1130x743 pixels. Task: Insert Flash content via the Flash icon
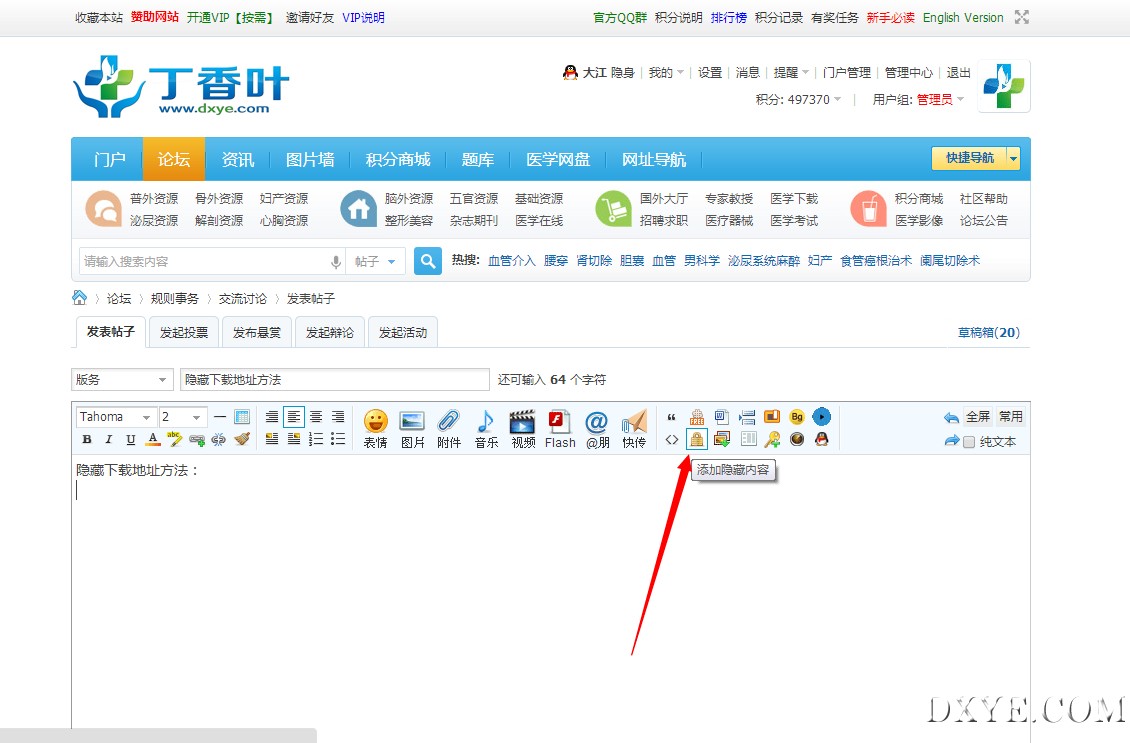point(559,427)
